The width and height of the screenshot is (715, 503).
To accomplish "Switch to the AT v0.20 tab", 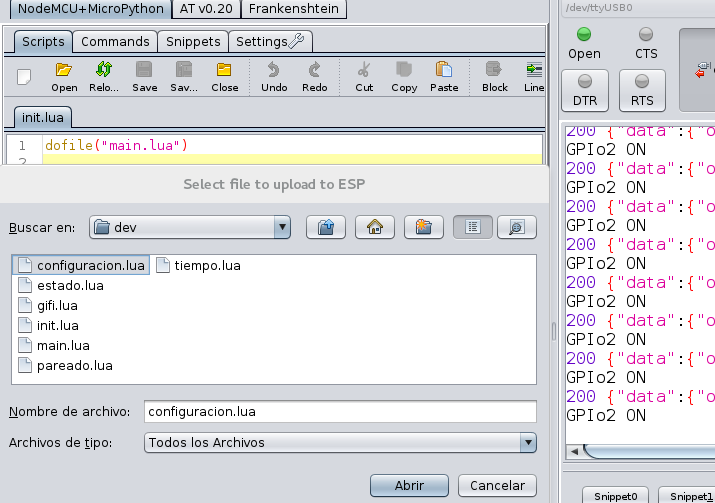I will click(x=206, y=9).
